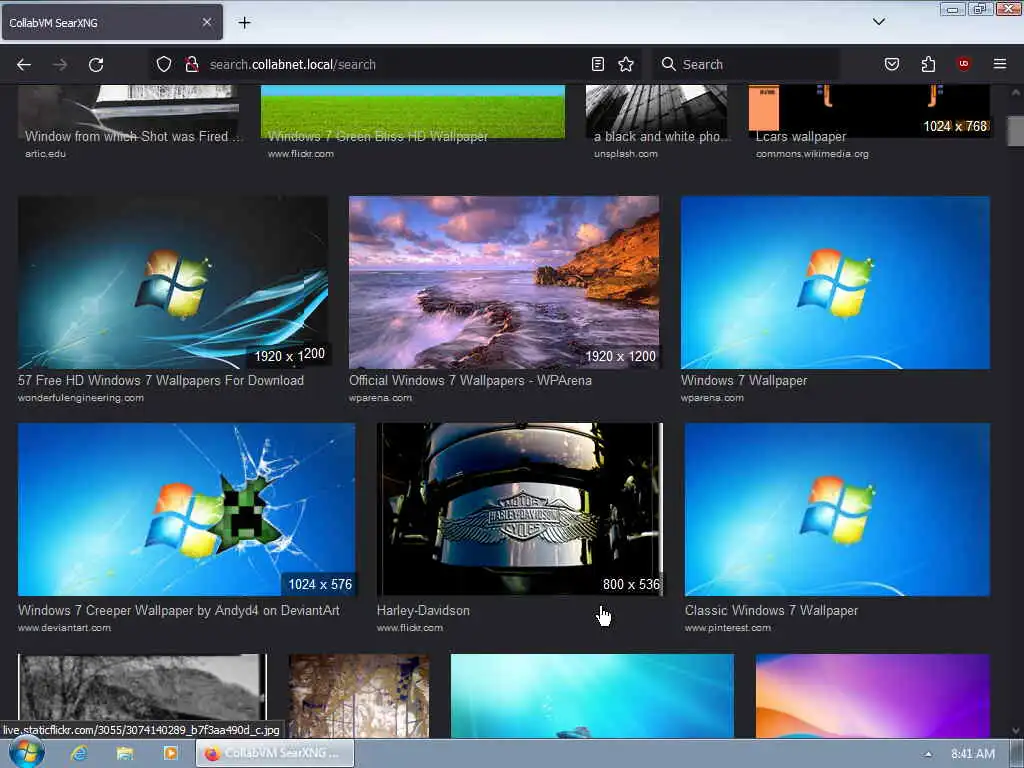1024x768 pixels.
Task: Open Windows 7 Creeper Wallpaper image
Action: coord(187,509)
